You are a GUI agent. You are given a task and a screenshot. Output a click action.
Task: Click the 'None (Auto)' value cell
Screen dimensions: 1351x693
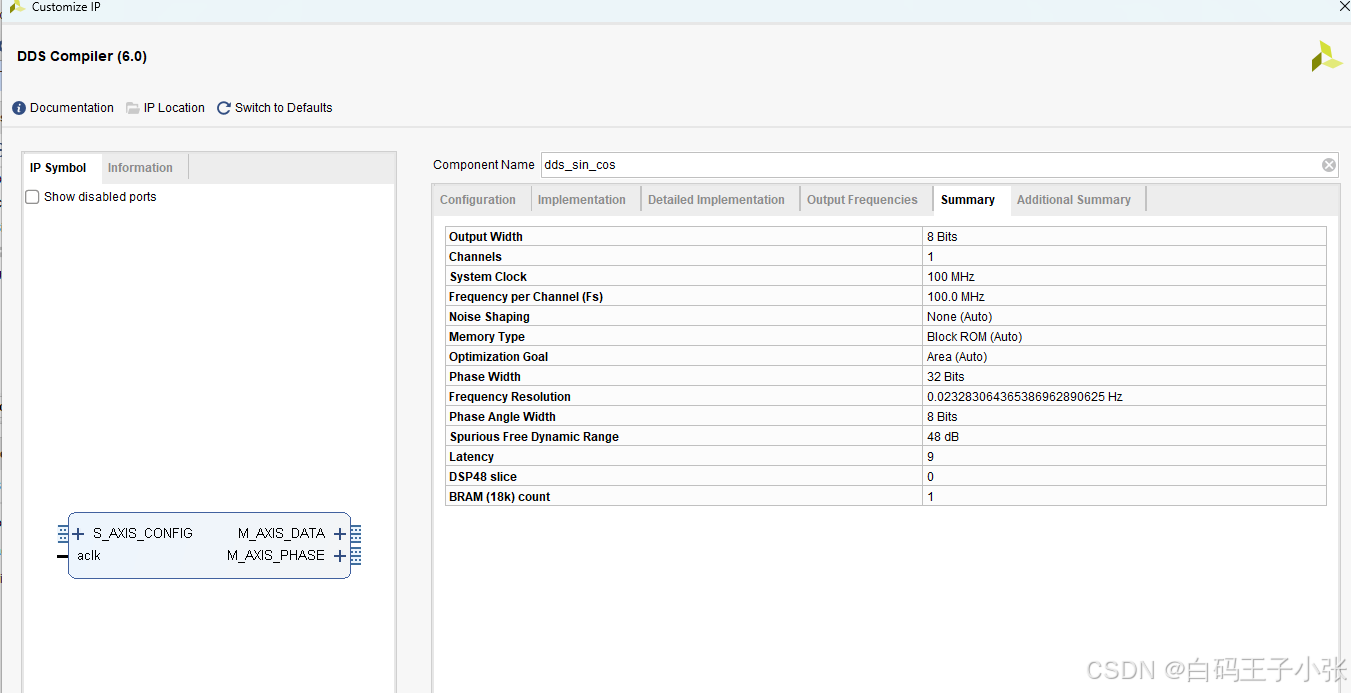tap(1124, 317)
